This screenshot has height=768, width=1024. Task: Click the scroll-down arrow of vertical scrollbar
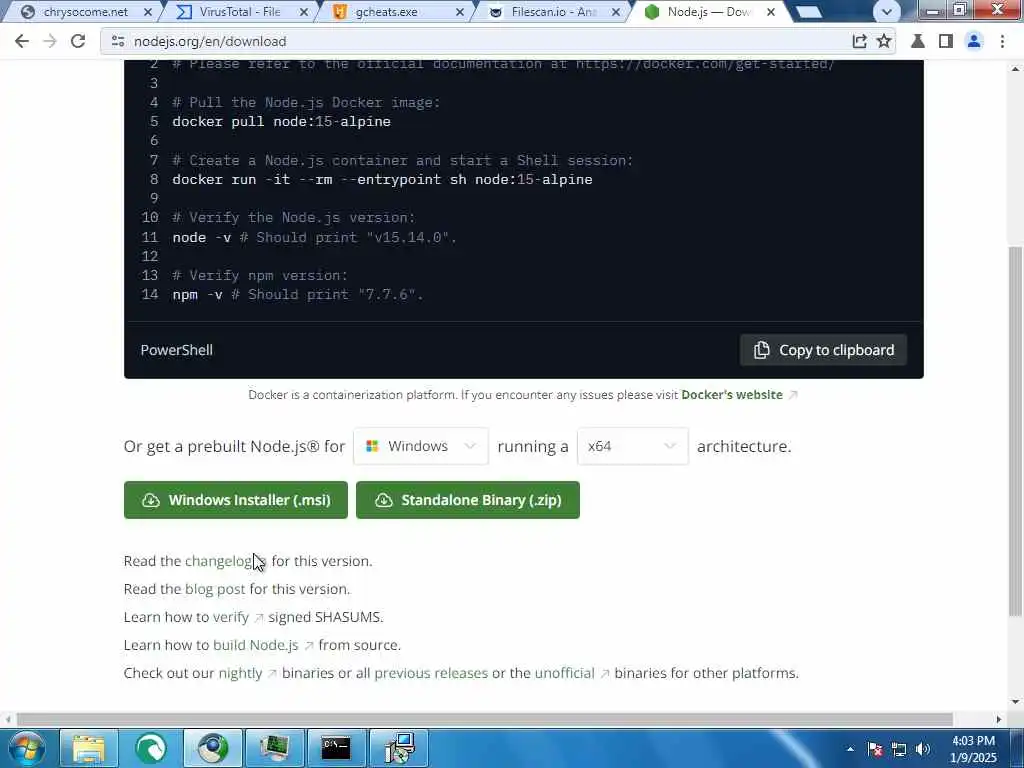[1016, 702]
